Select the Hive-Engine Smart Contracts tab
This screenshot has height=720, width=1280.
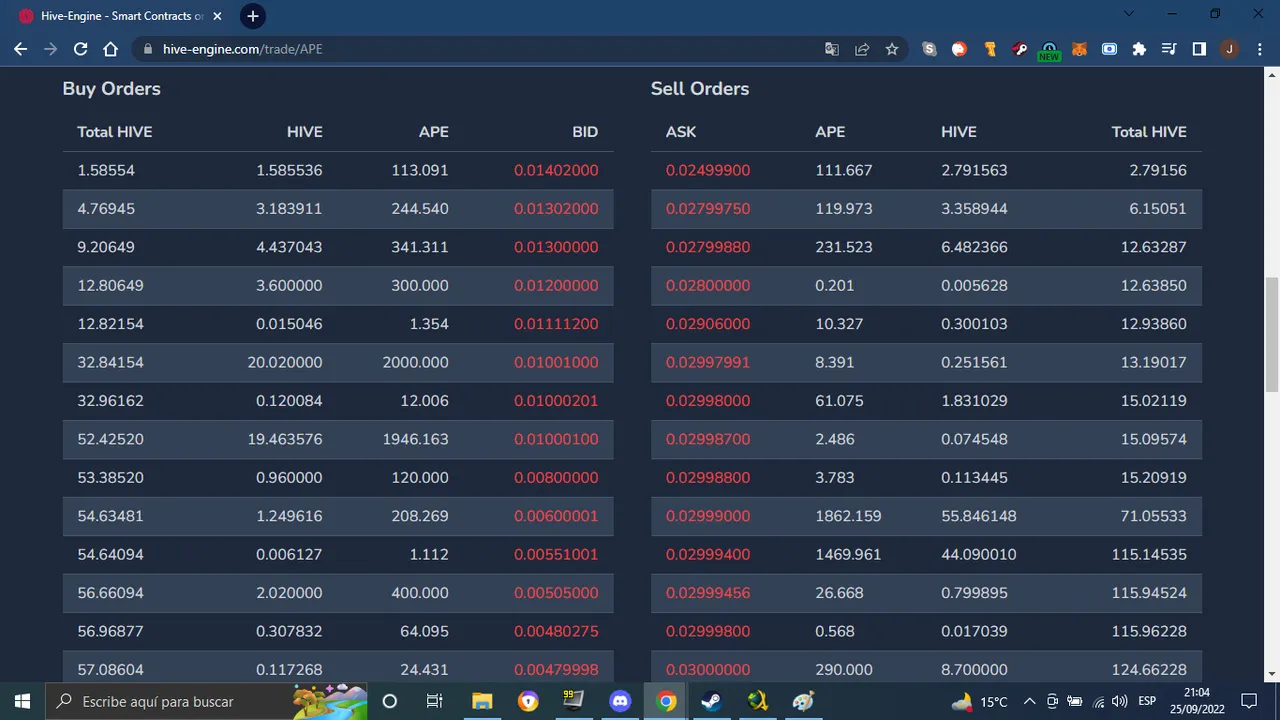click(120, 16)
